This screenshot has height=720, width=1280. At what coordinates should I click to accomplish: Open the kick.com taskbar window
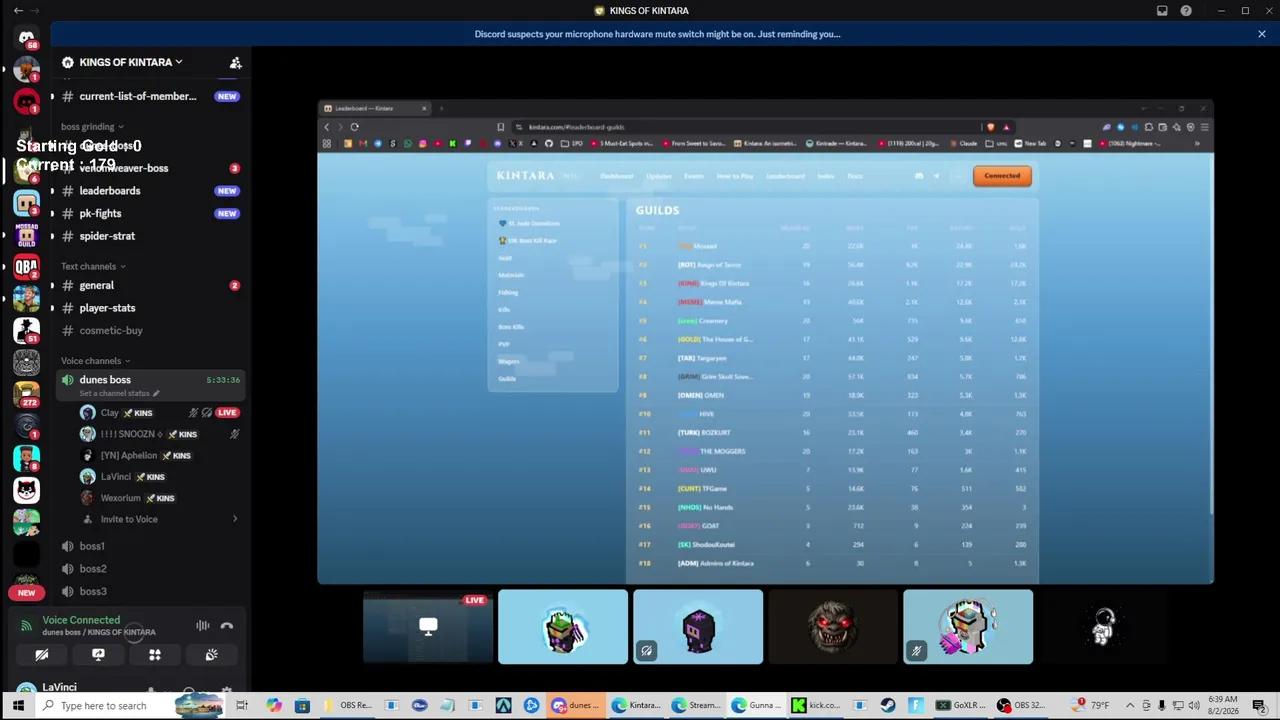click(817, 706)
